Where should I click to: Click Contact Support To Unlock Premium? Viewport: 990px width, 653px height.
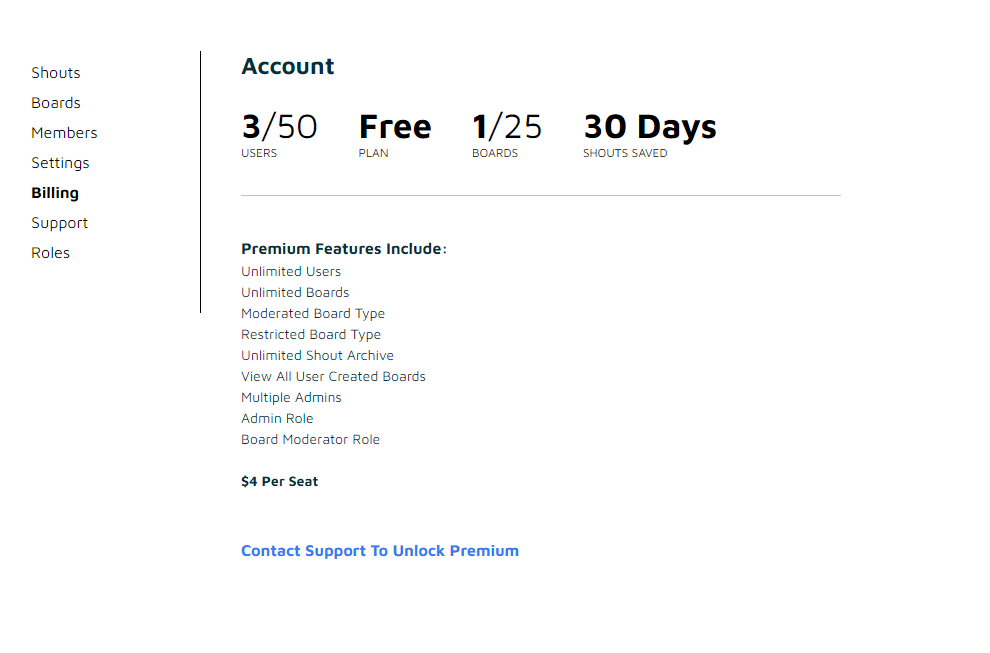[380, 551]
